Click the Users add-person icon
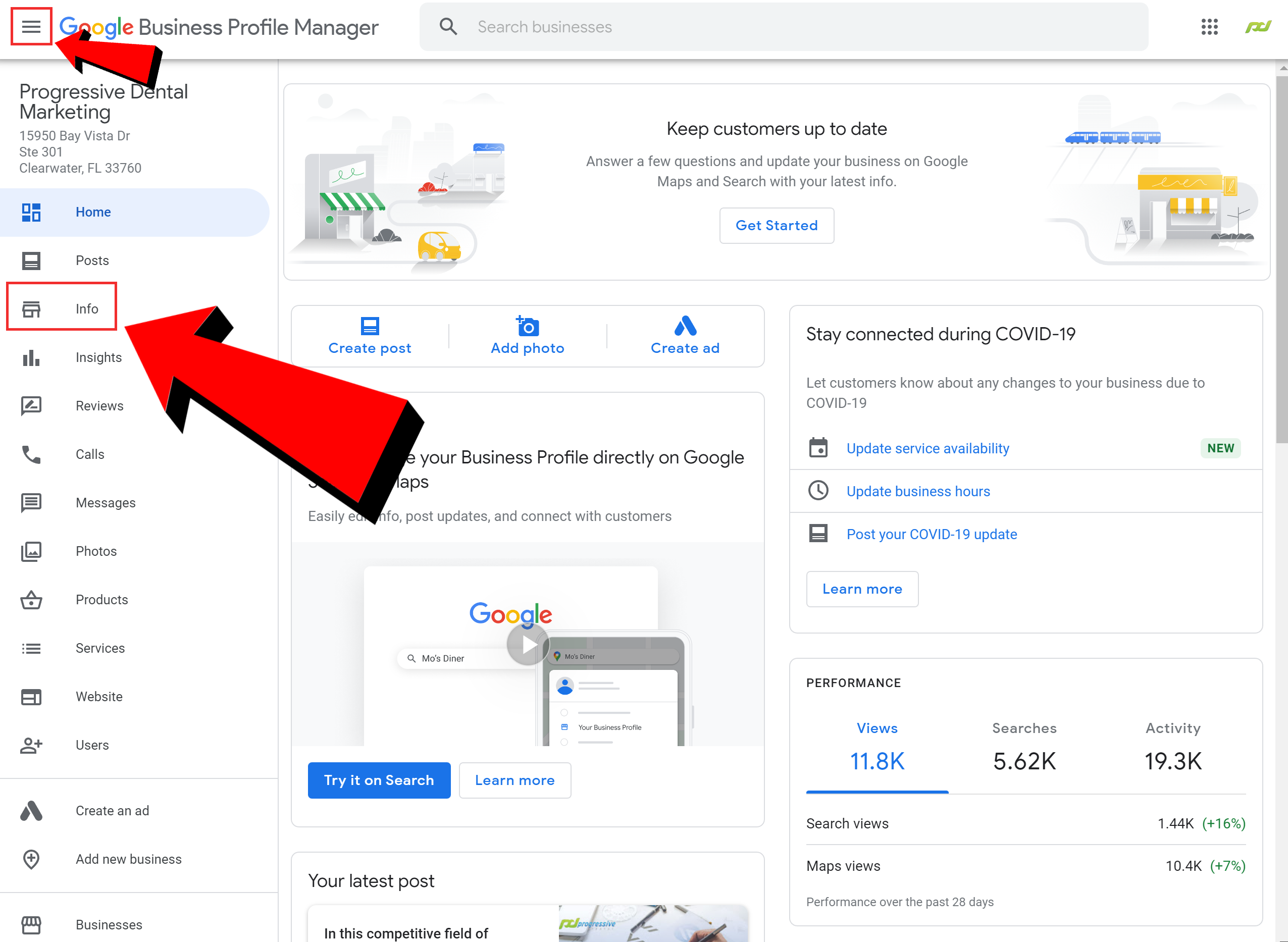Screen dimensions: 1288x942 click(x=31, y=745)
